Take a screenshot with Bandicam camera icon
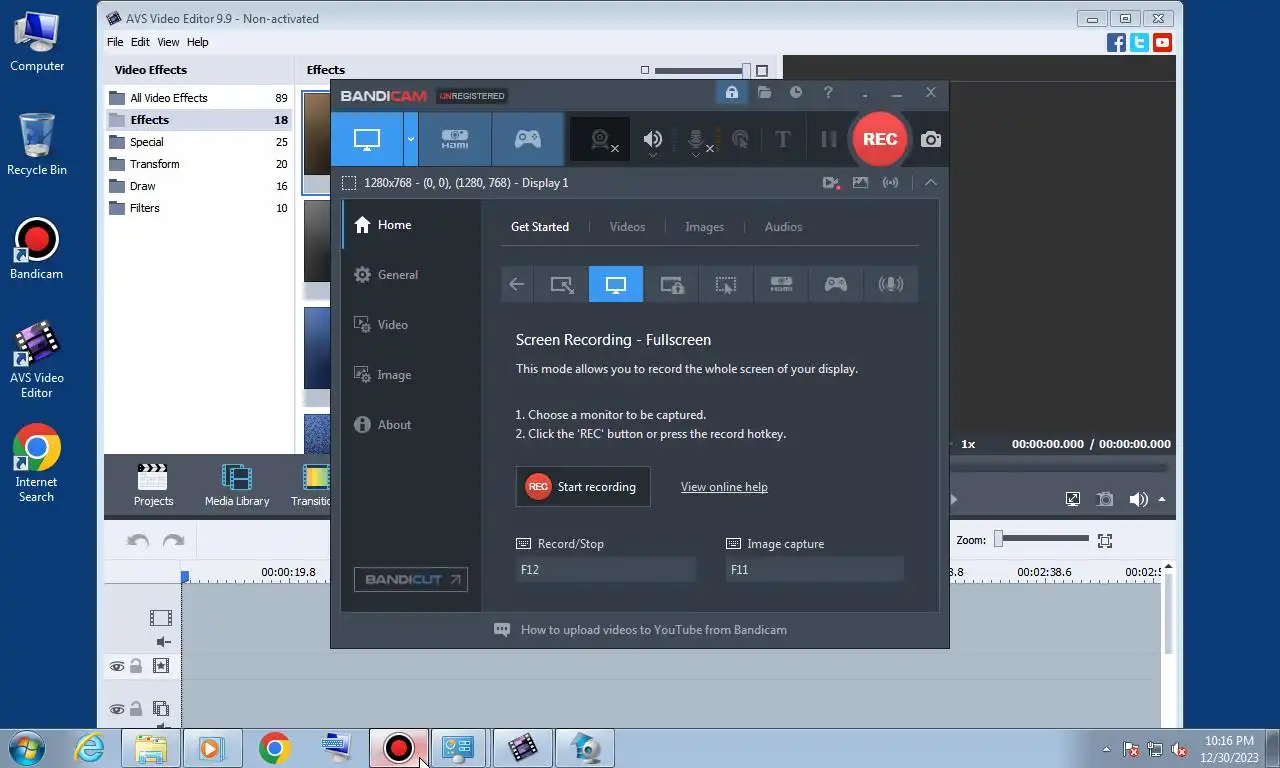Image resolution: width=1280 pixels, height=768 pixels. pyautogui.click(x=931, y=140)
